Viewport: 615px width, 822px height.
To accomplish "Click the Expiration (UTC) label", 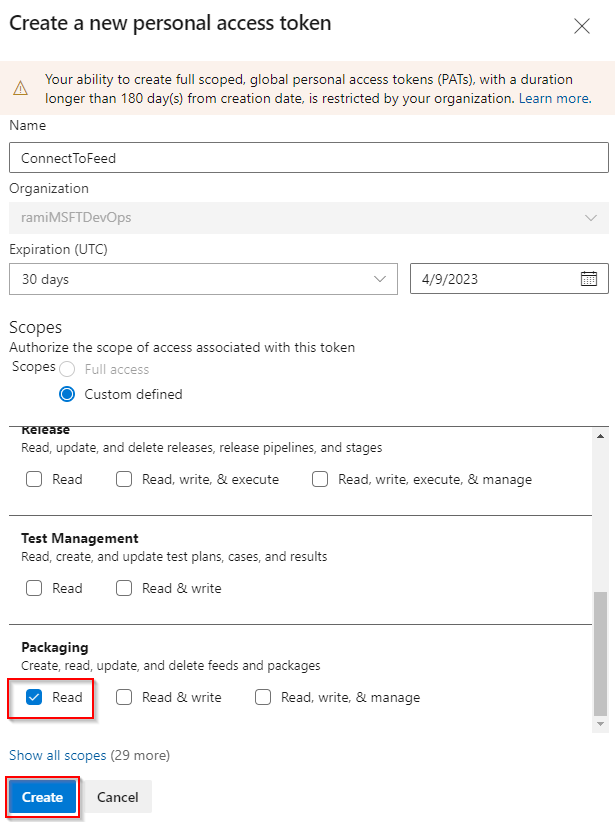I will pyautogui.click(x=58, y=249).
